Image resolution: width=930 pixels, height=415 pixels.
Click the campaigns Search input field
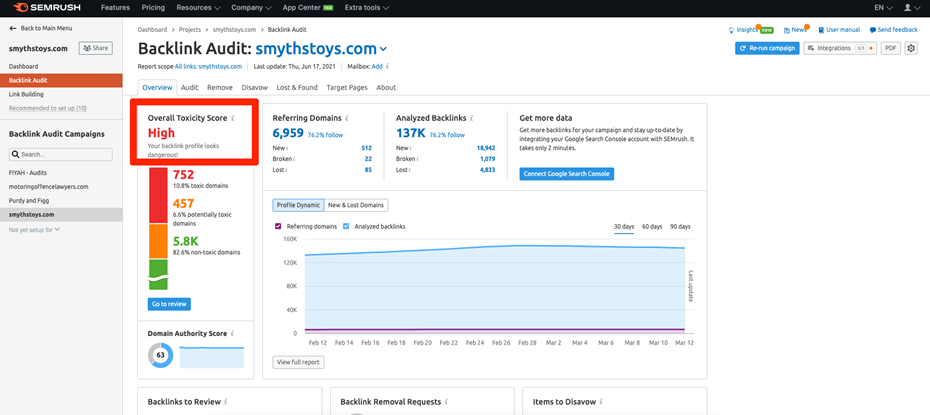click(60, 155)
